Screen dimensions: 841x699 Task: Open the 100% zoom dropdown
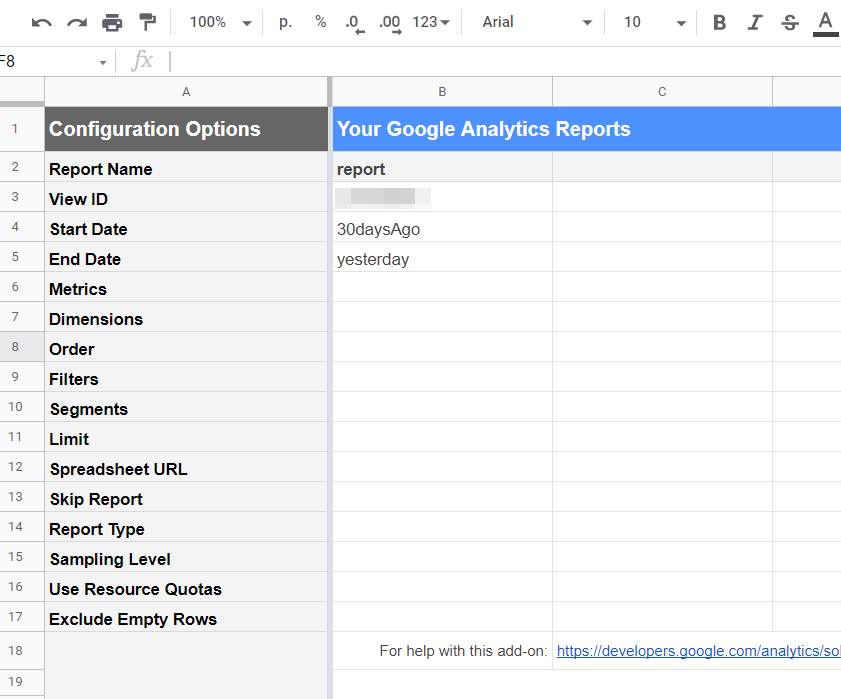coord(220,23)
